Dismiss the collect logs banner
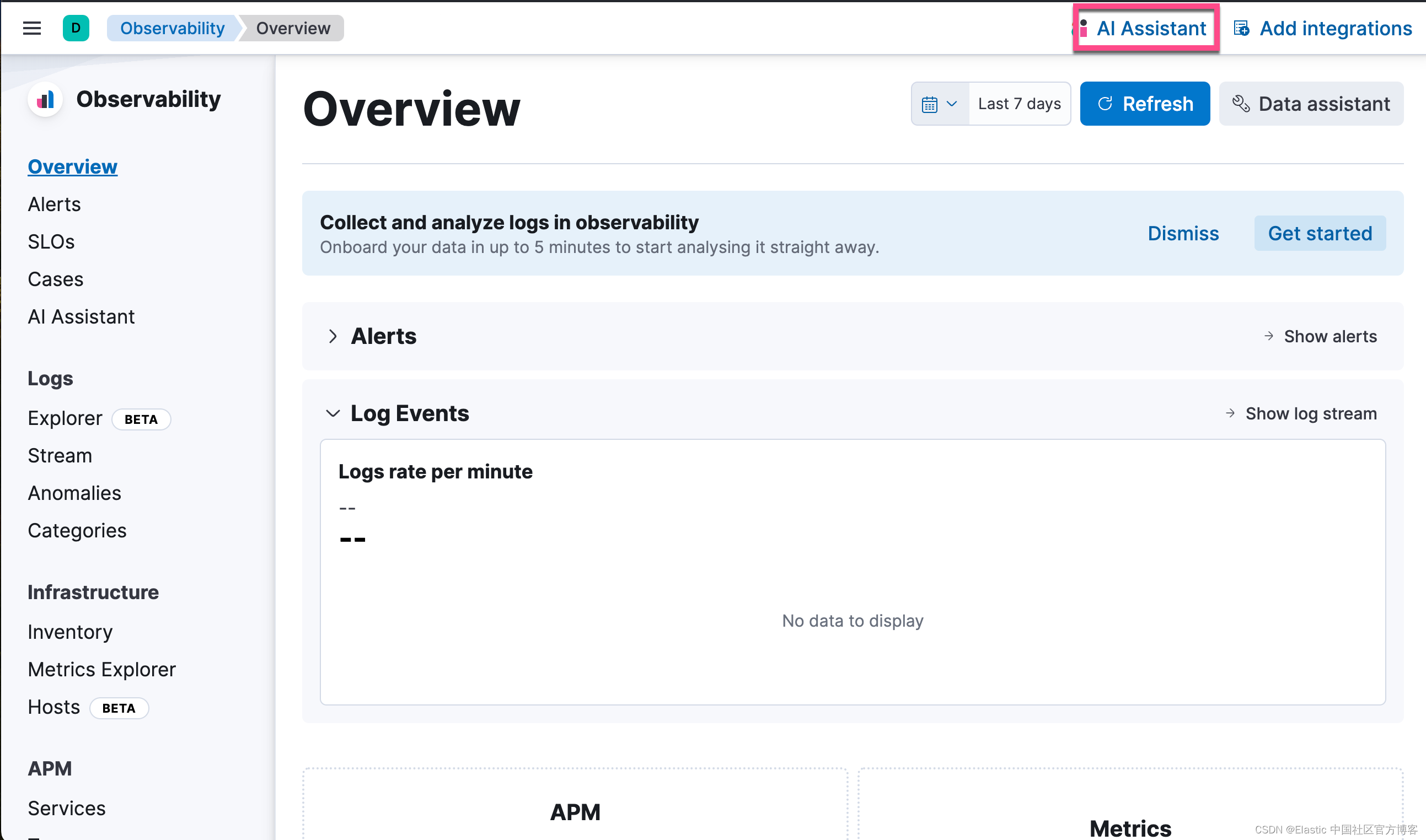 [x=1183, y=233]
